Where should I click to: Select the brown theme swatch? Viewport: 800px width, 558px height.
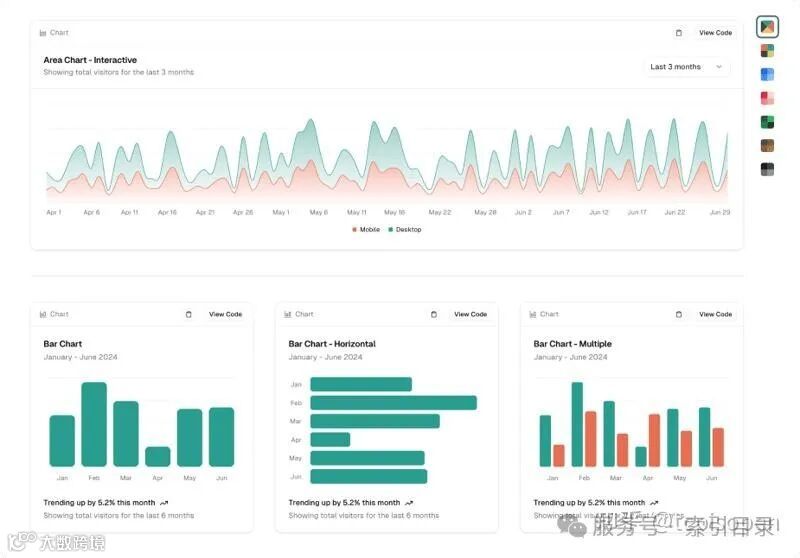click(767, 145)
